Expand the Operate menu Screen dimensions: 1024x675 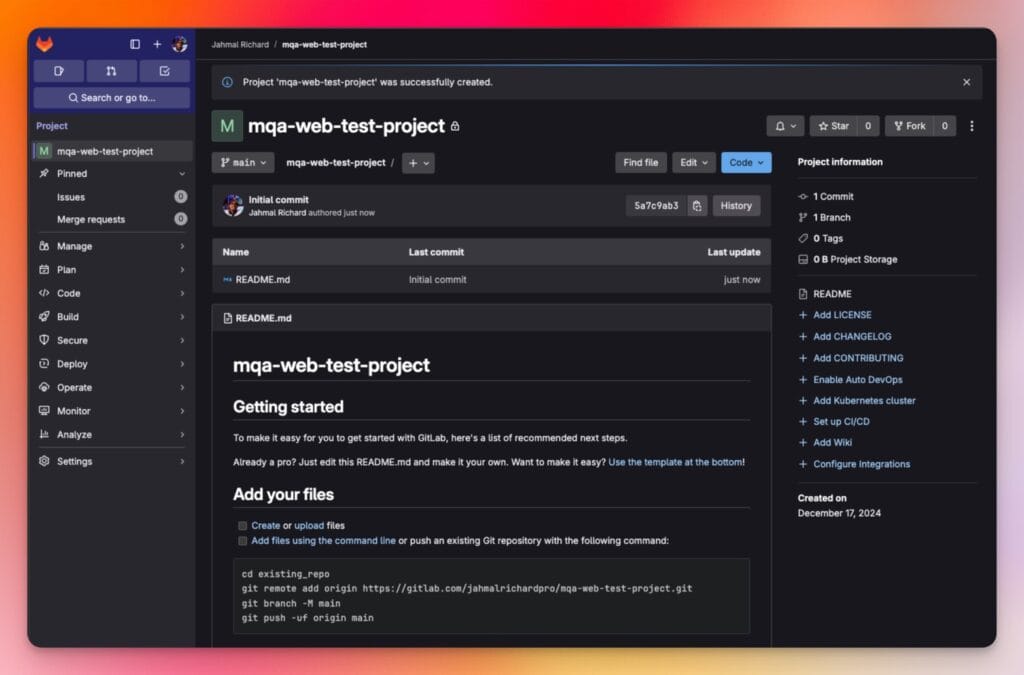[113, 387]
